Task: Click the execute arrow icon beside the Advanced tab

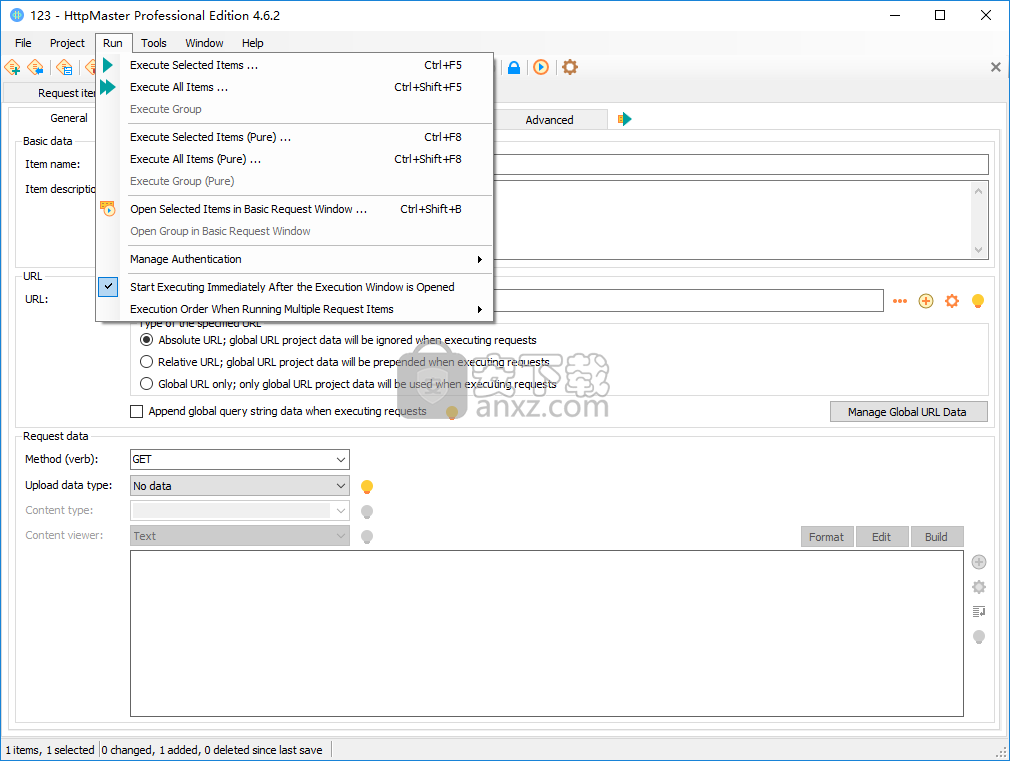Action: click(x=625, y=119)
